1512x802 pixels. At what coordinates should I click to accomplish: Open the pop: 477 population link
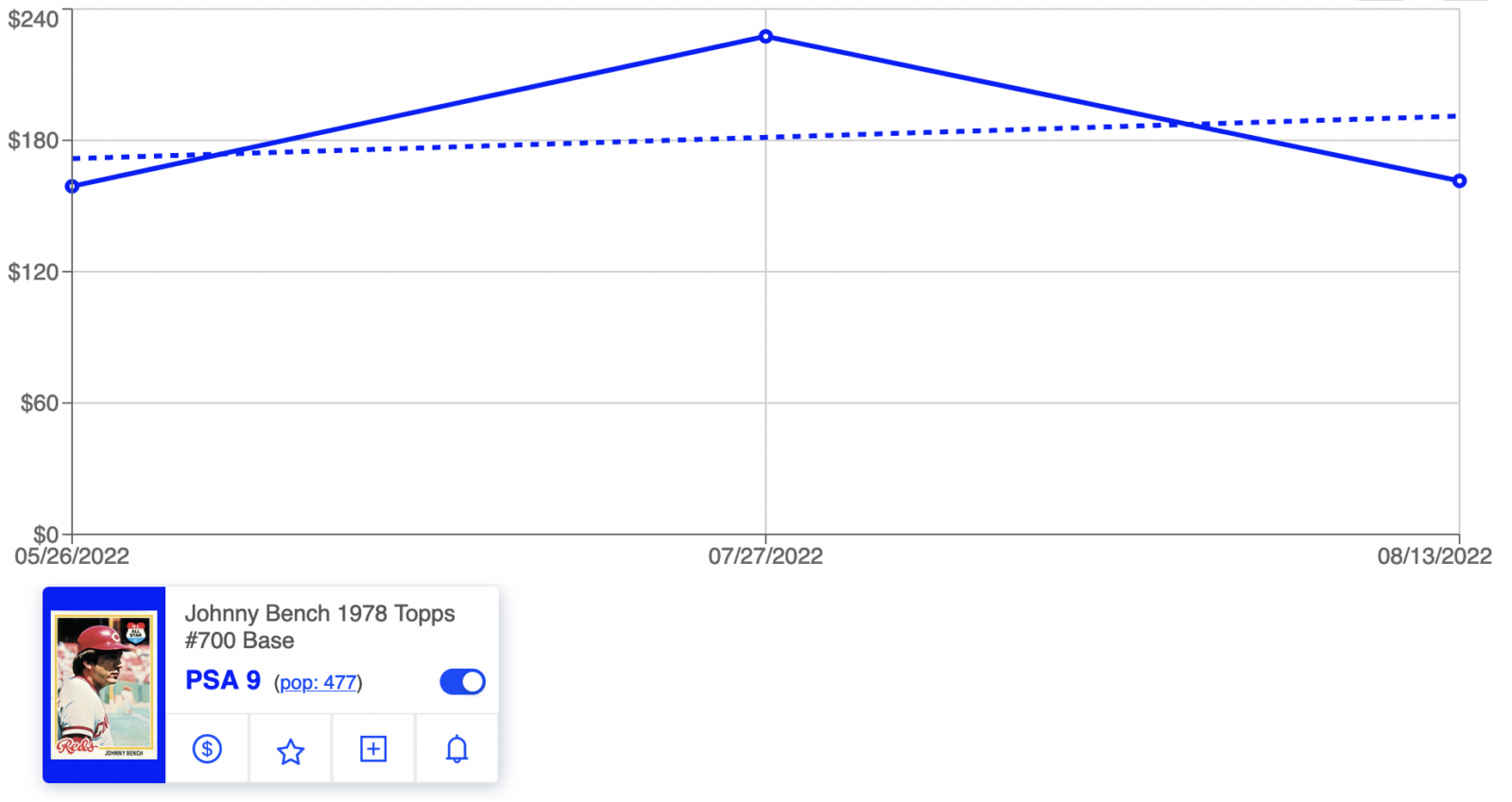coord(318,683)
